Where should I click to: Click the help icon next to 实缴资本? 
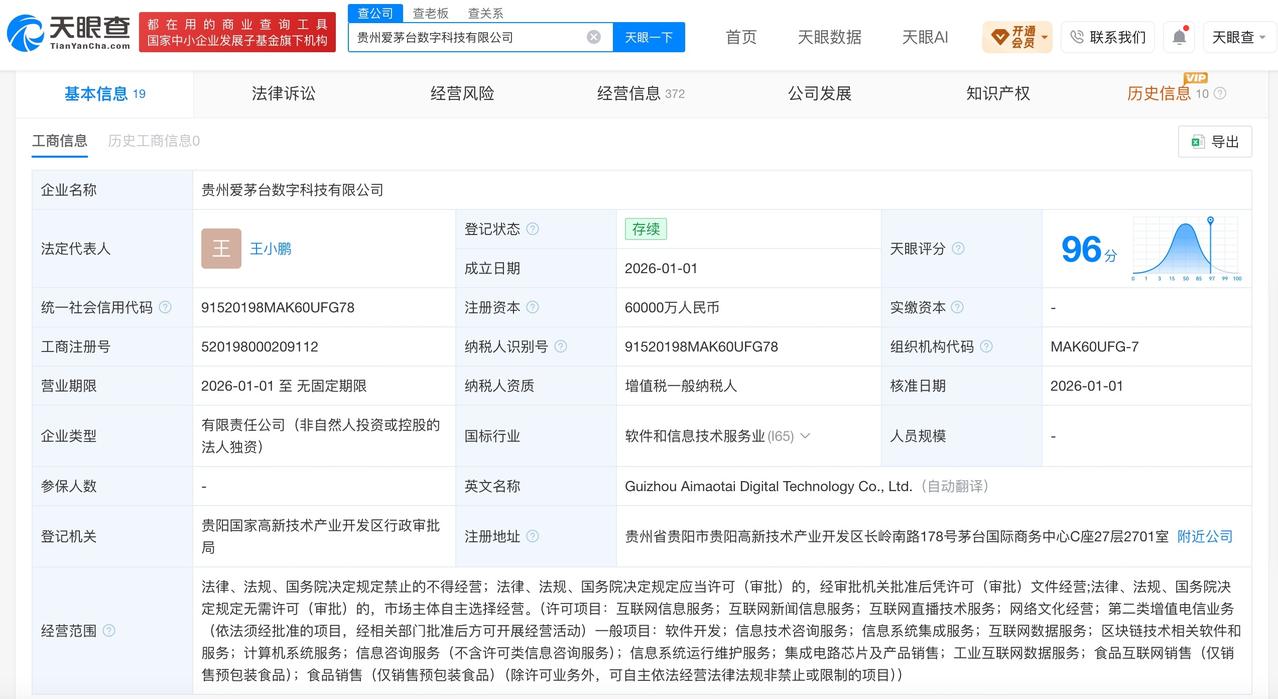(957, 307)
